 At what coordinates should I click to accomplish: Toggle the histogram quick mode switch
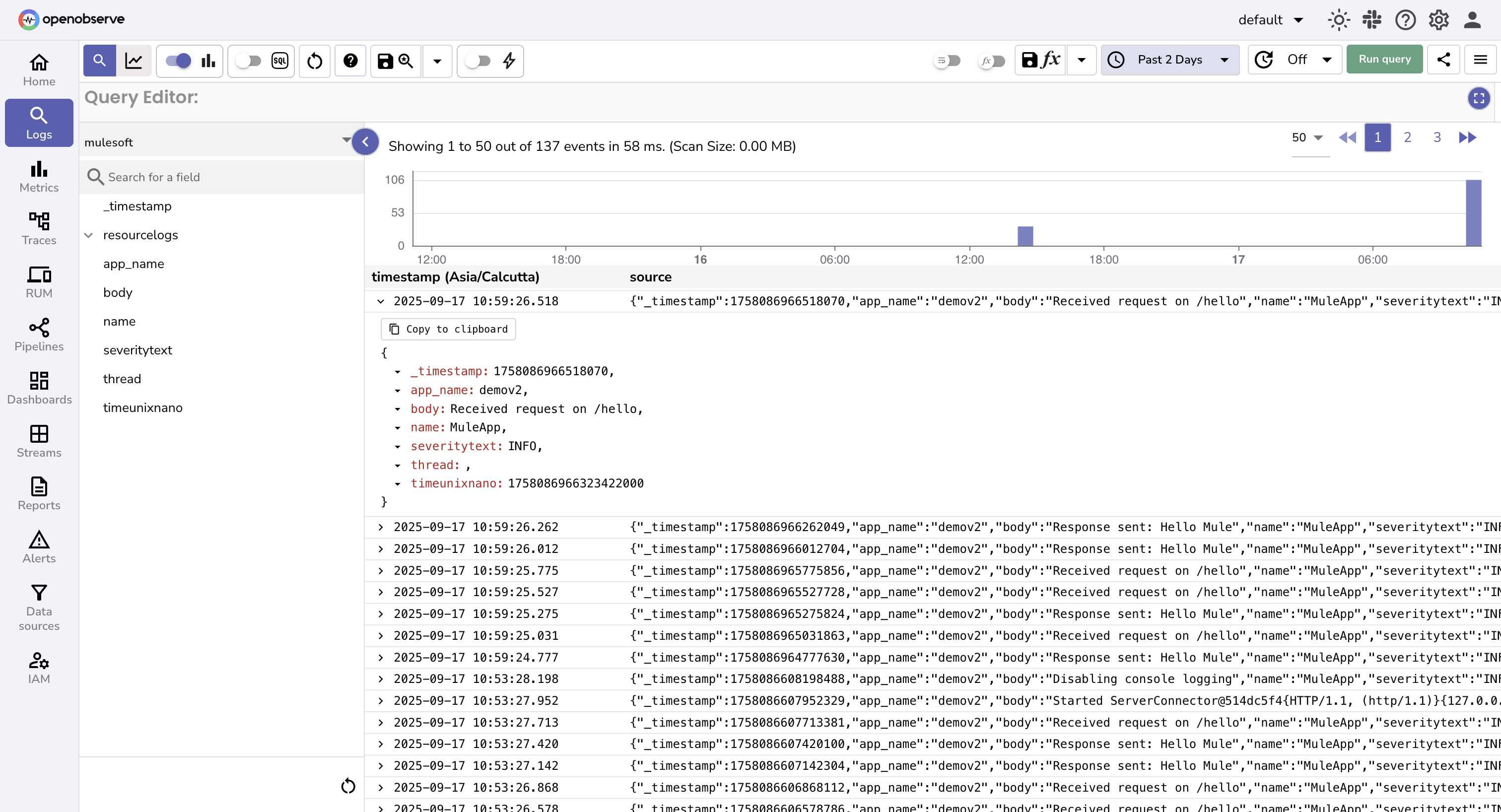pos(178,60)
